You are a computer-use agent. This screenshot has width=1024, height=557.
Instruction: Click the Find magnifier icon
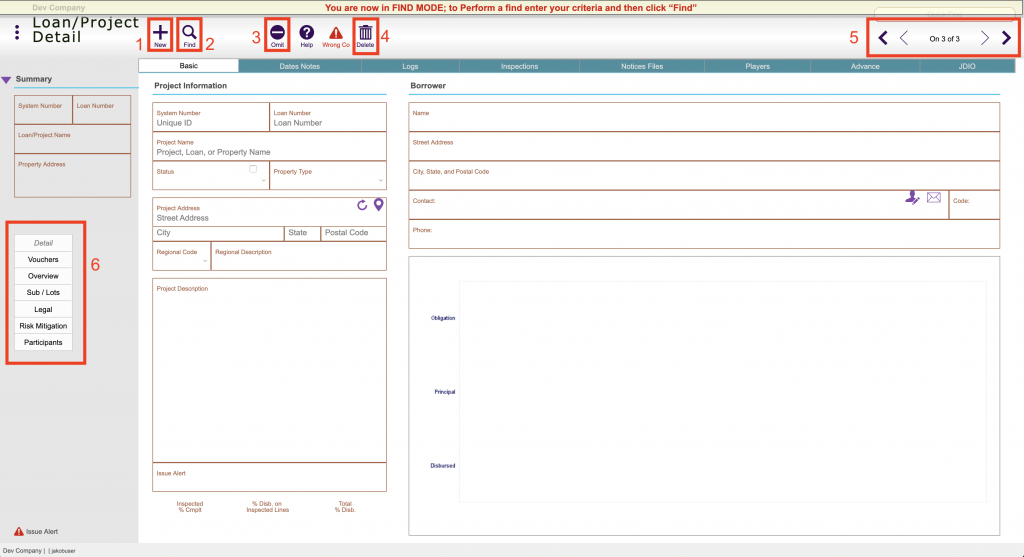point(189,35)
